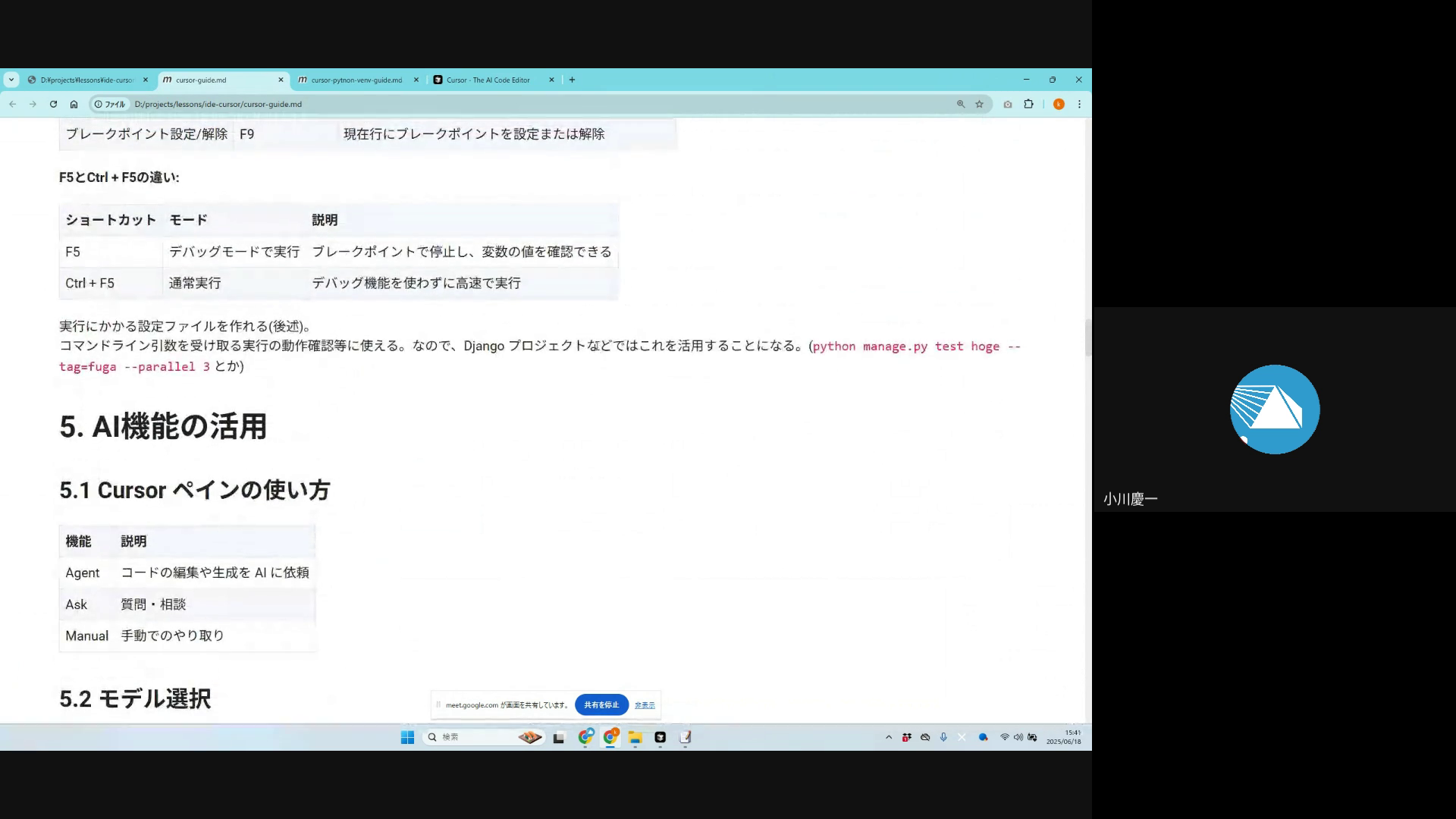Click the 非表示 hide link
The image size is (1456, 819).
click(645, 705)
